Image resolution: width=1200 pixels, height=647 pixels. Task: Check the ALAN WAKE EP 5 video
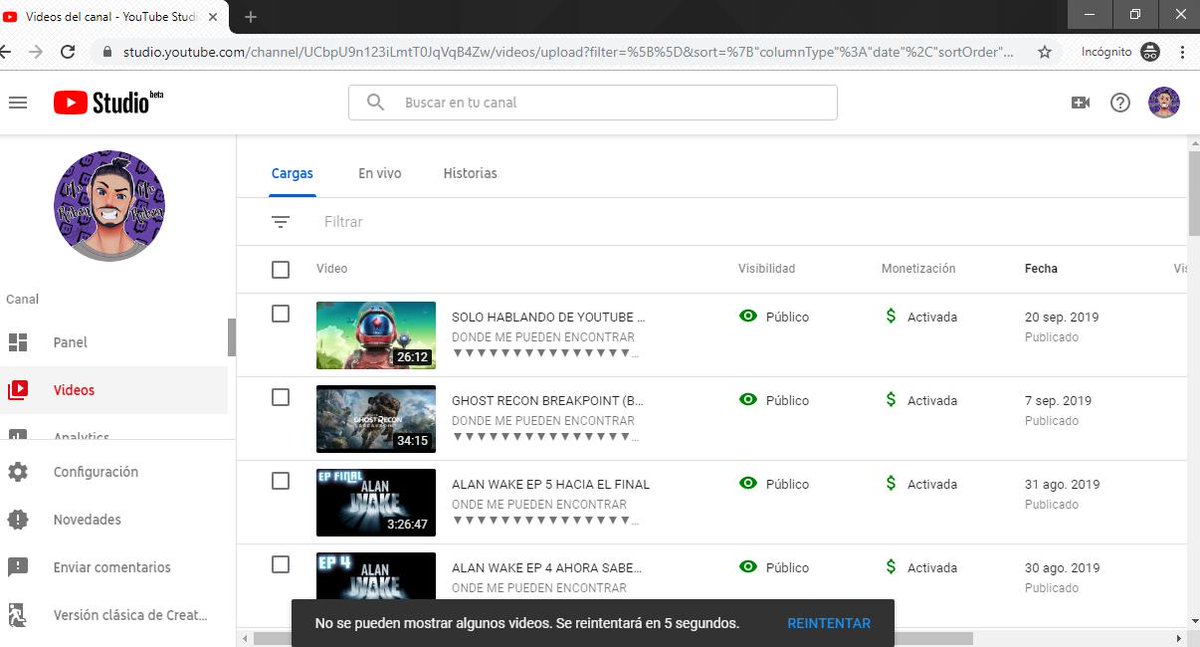tap(281, 481)
